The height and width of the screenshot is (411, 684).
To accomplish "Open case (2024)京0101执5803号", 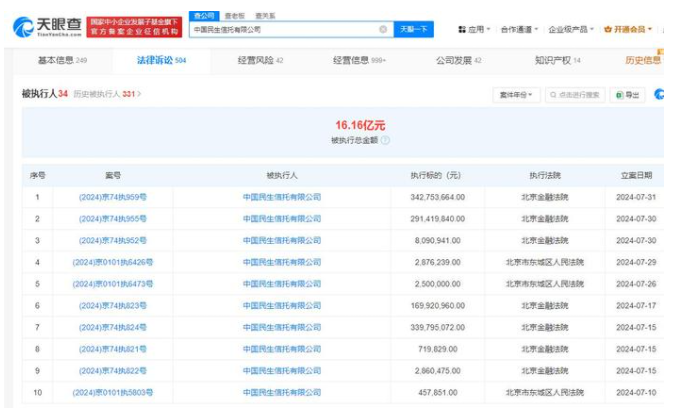I will 113,393.
